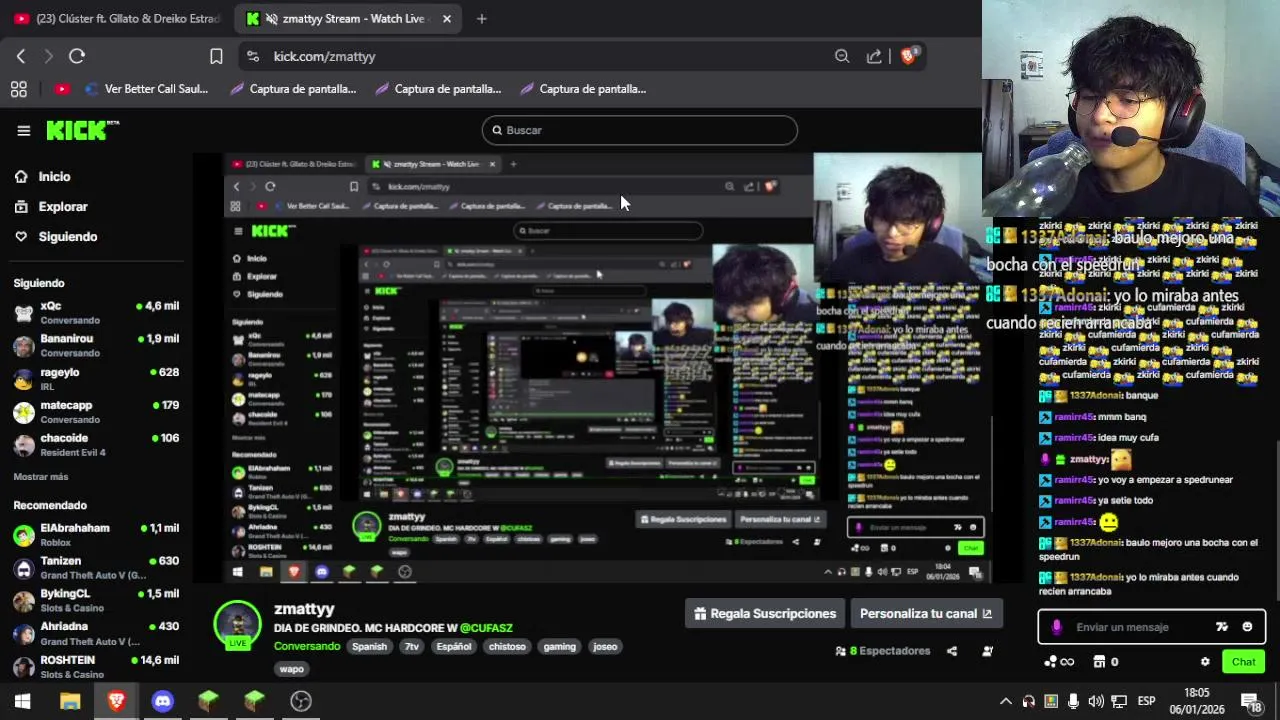The width and height of the screenshot is (1280, 720).
Task: Open chacoide Resident Evil 4 channel
Action: point(96,444)
